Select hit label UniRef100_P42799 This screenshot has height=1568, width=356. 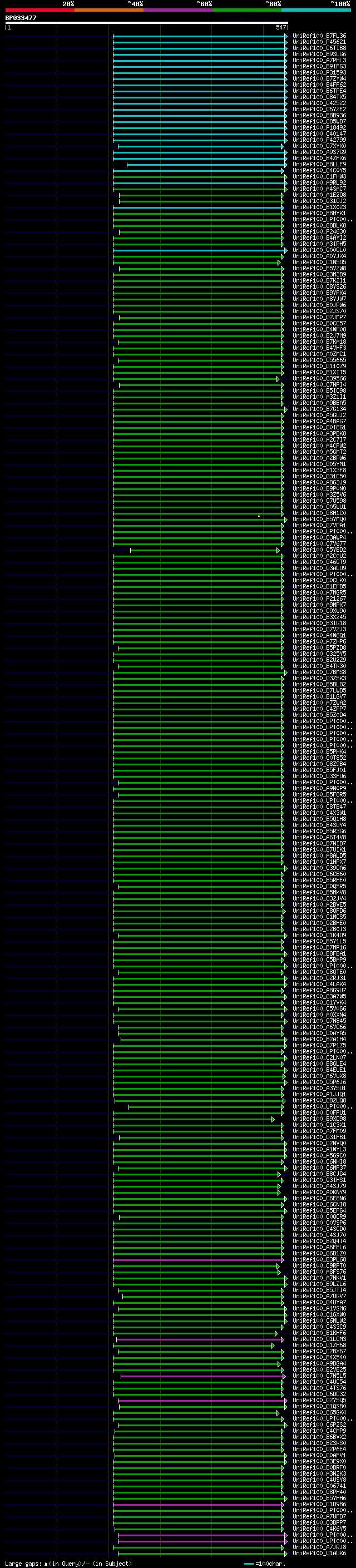tap(319, 140)
